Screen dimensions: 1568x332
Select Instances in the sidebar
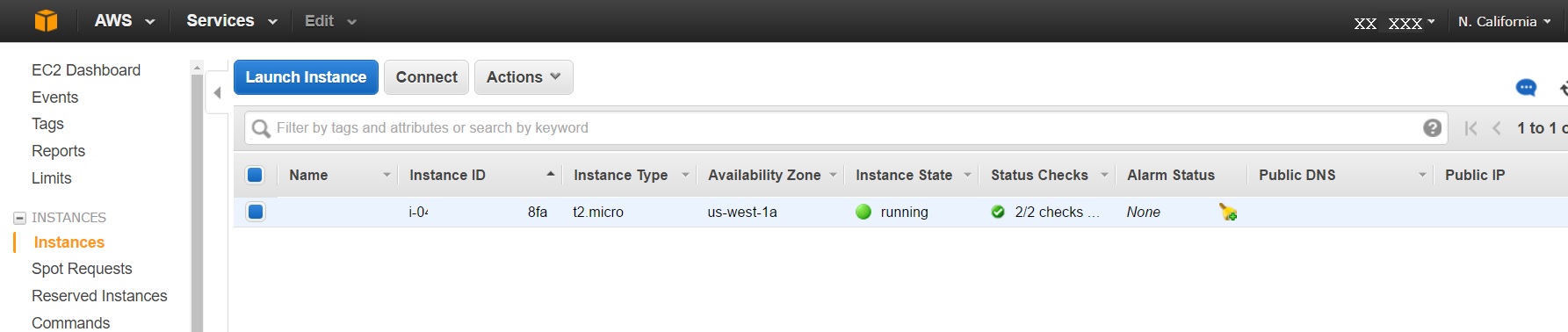click(x=69, y=242)
